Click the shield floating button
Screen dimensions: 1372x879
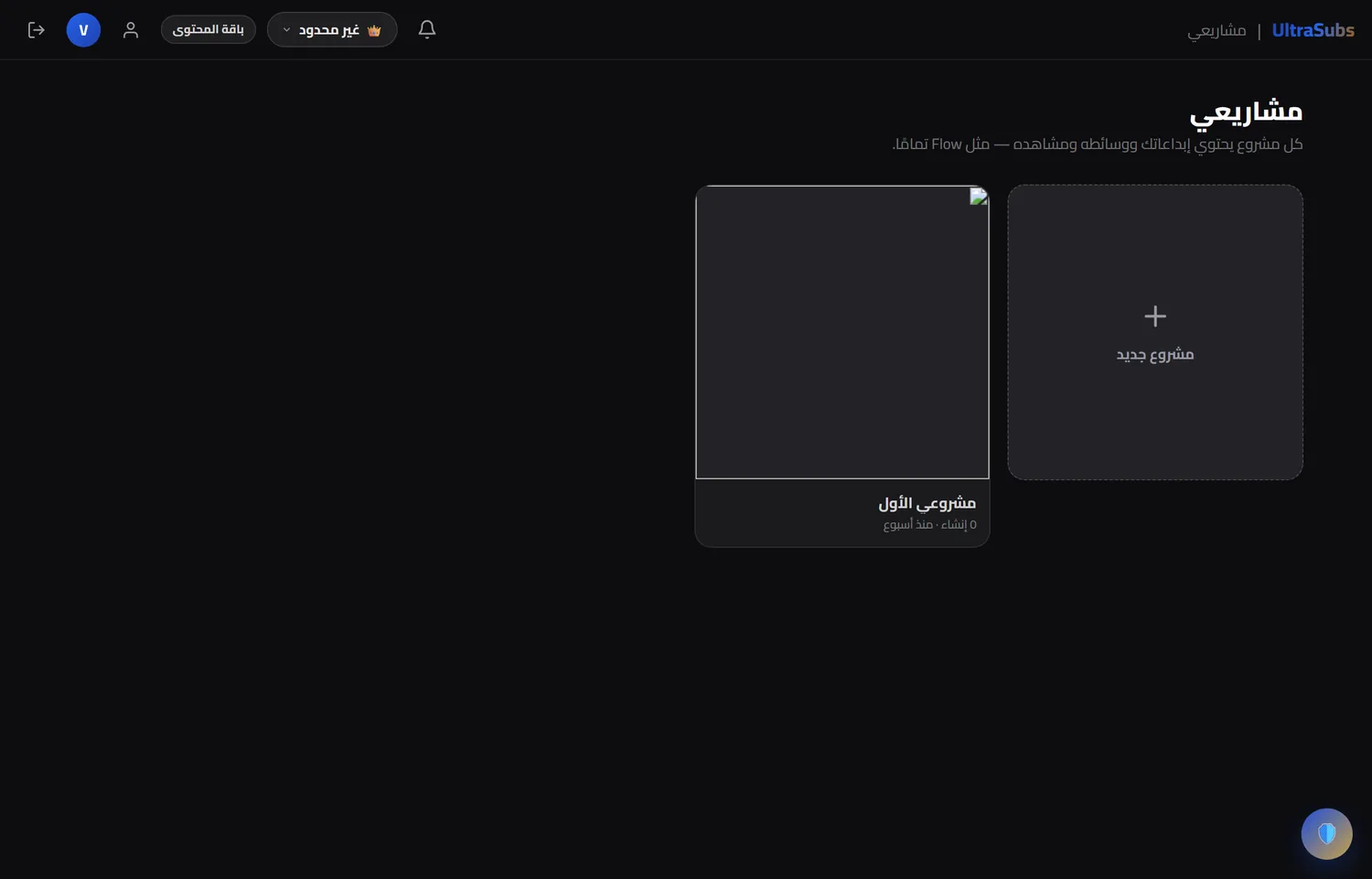pos(1326,833)
